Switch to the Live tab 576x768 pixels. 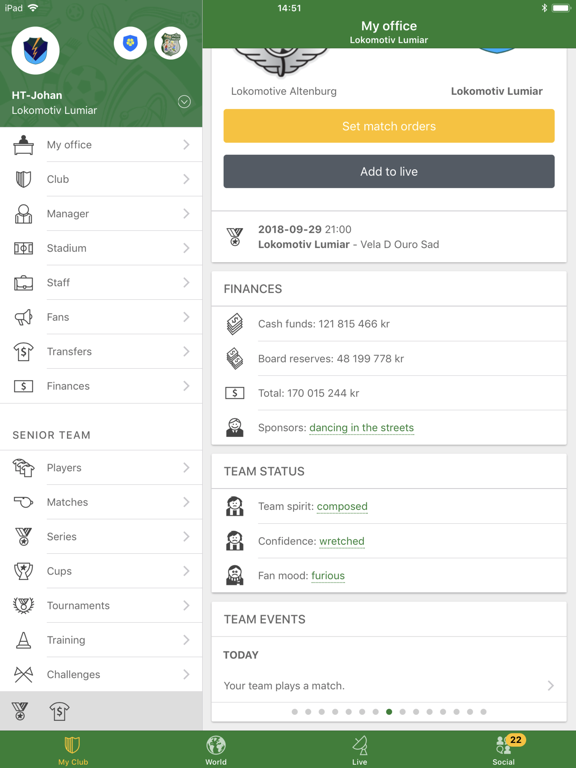coord(360,750)
